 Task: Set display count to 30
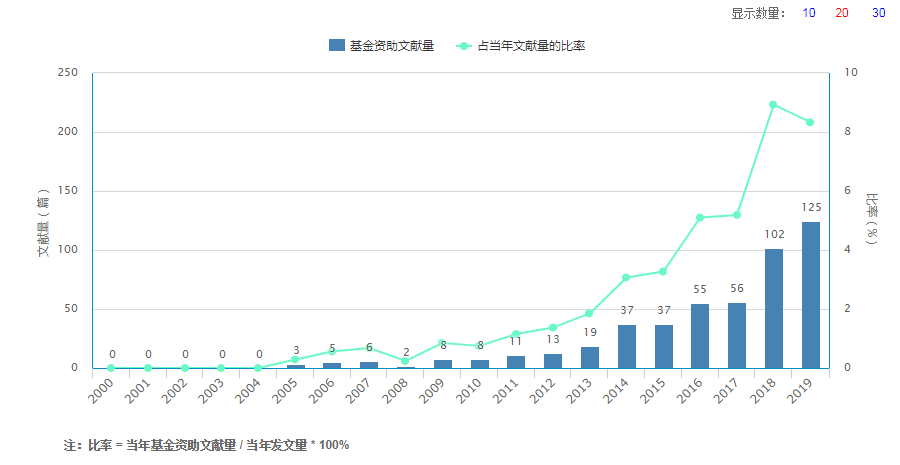click(x=878, y=13)
